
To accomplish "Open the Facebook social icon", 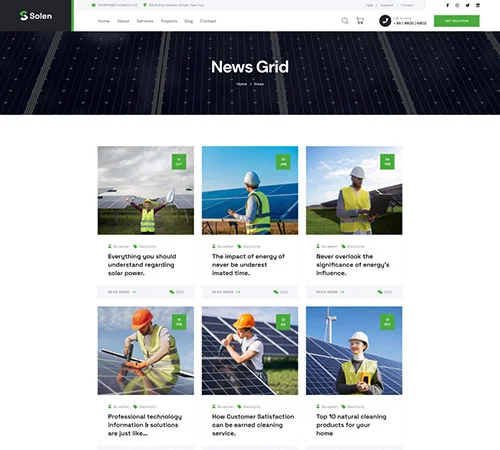I will point(448,5).
